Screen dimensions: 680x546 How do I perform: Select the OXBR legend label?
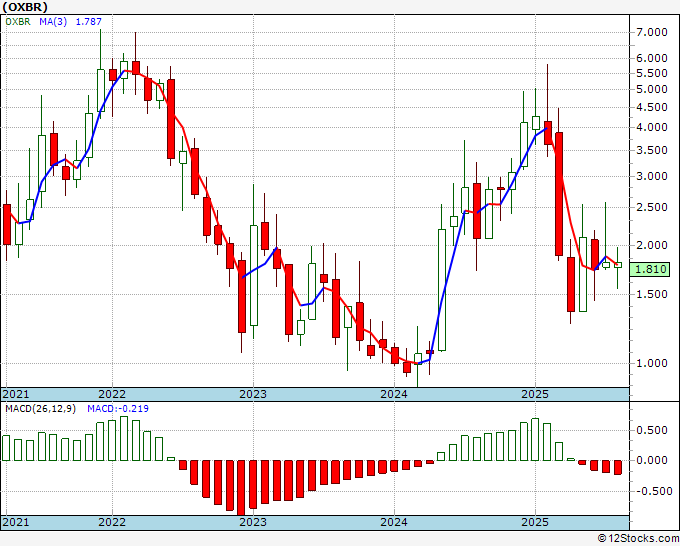click(x=18, y=21)
